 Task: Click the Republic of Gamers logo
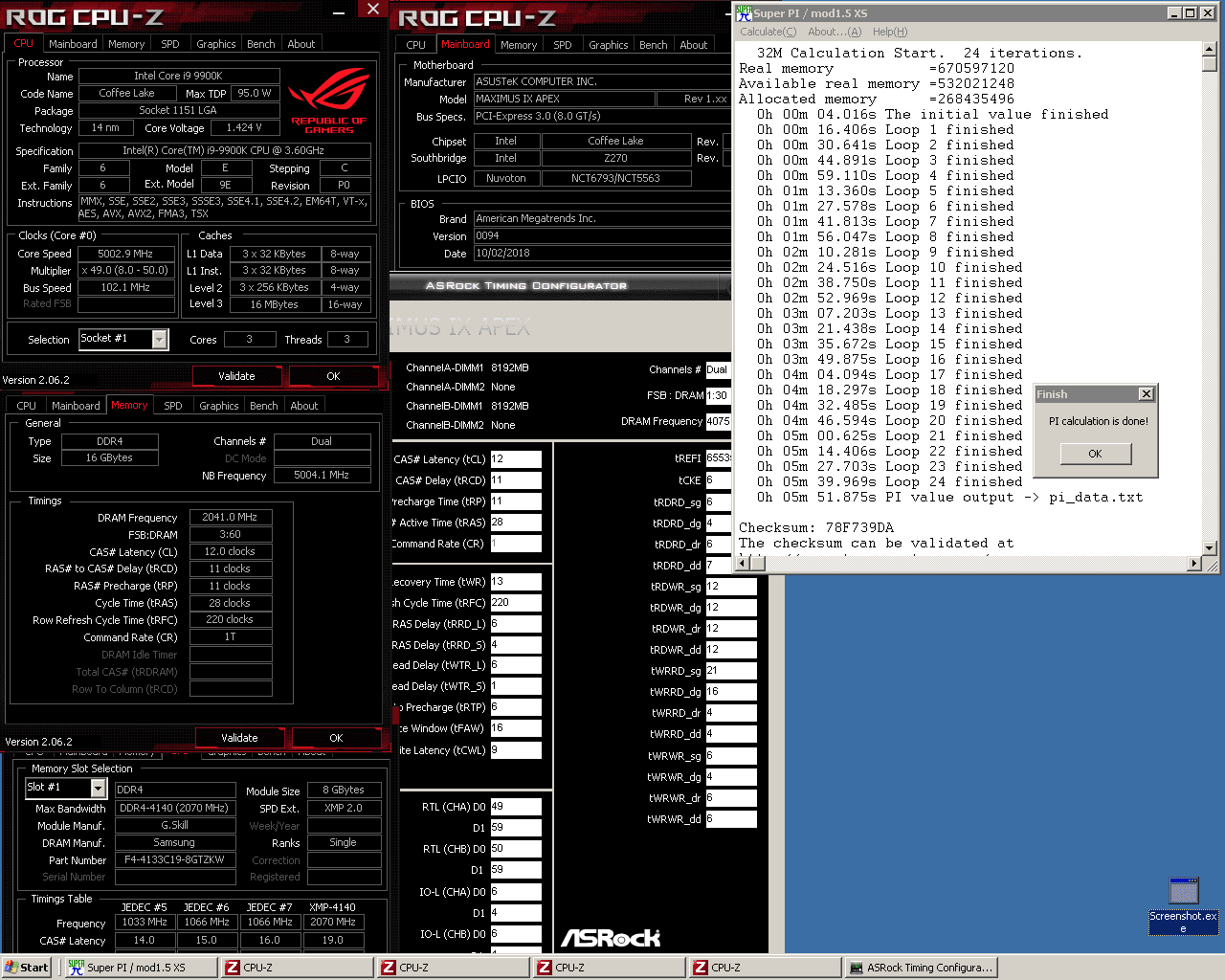pos(328,100)
